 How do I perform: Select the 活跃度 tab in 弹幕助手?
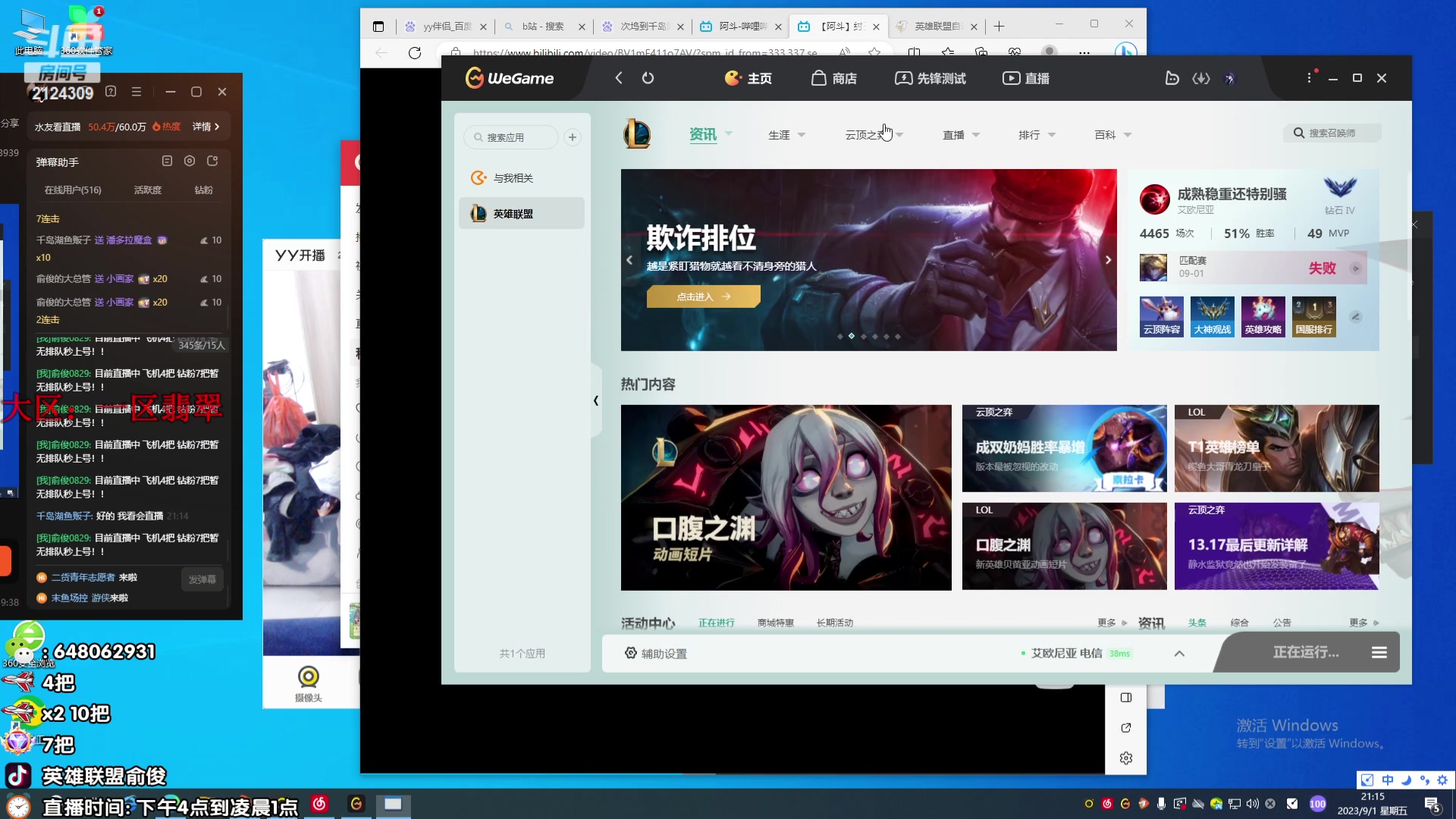pos(148,190)
